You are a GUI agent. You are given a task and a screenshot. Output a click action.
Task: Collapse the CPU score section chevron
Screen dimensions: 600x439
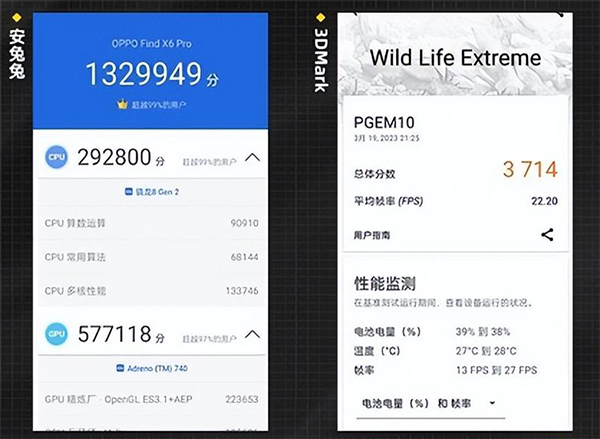coord(252,158)
